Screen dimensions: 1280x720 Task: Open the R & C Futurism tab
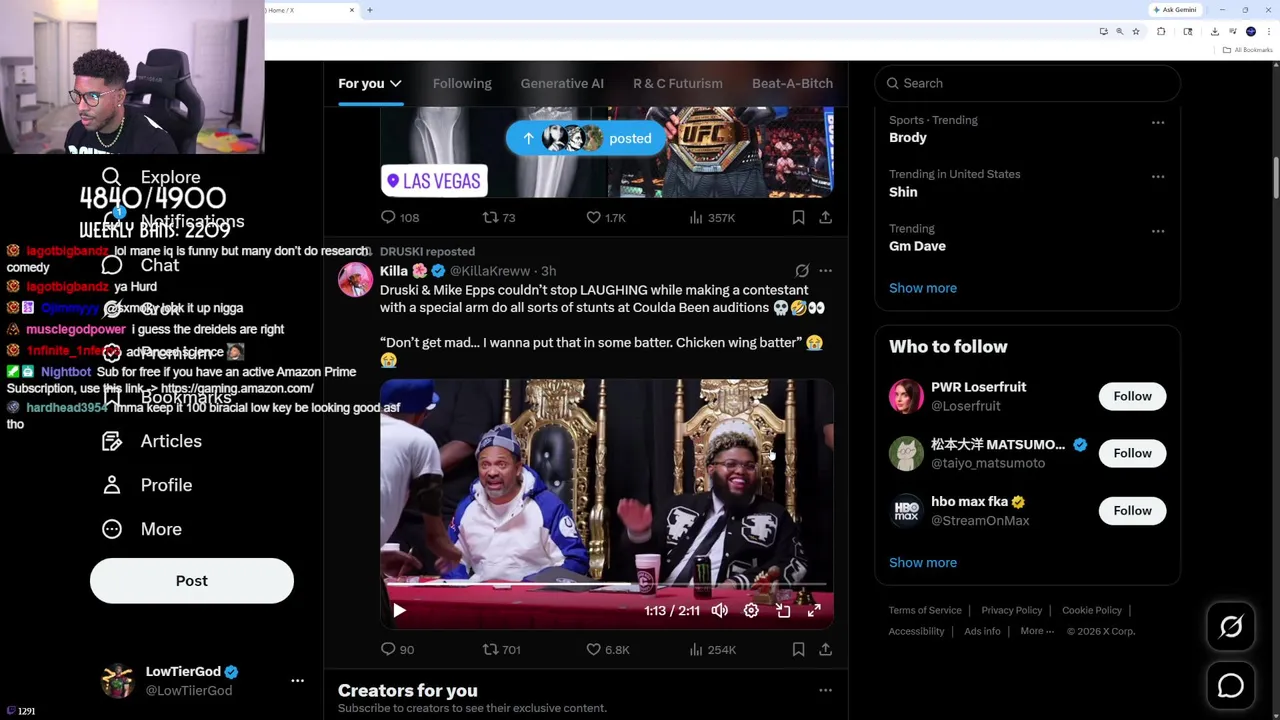pyautogui.click(x=677, y=83)
